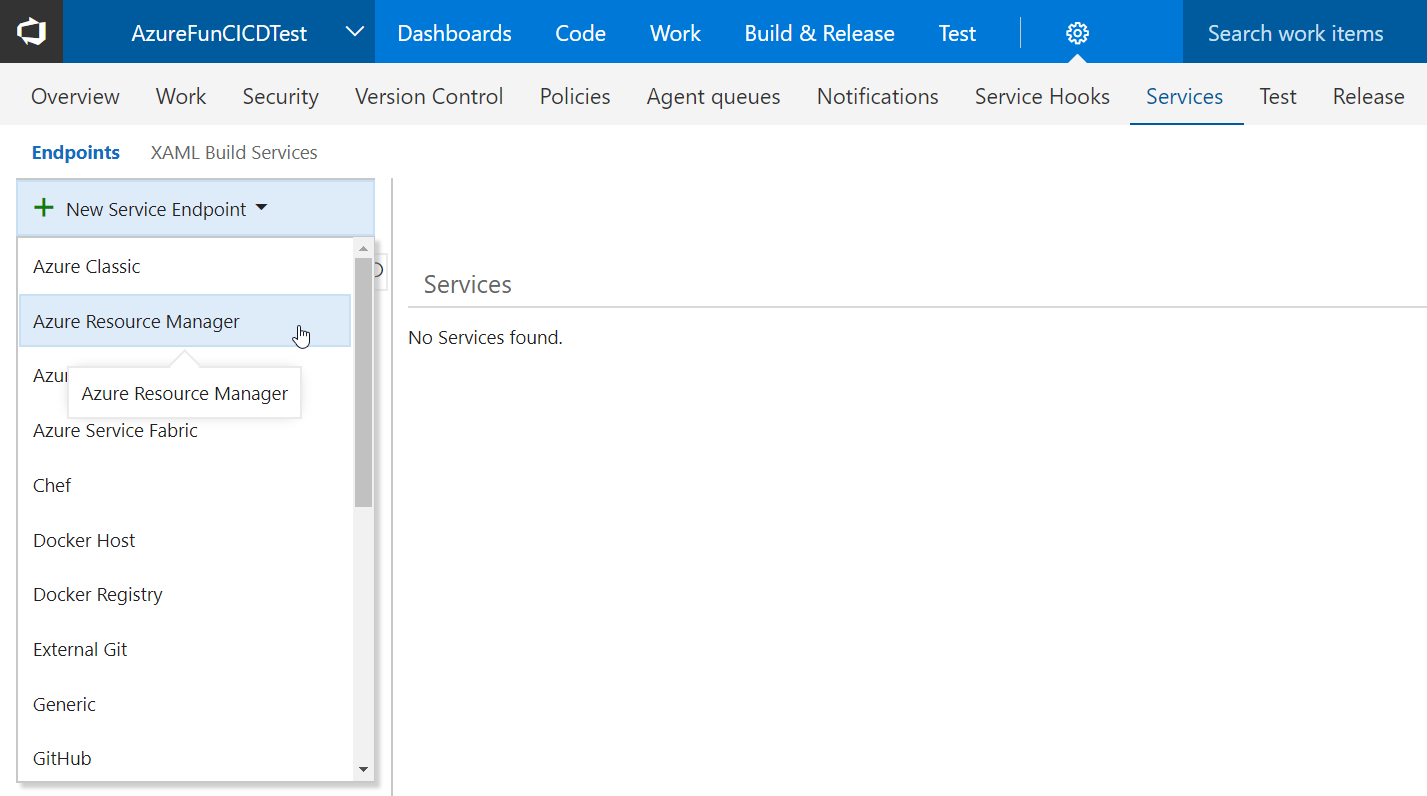Open the Service Hooks tab
The height and width of the screenshot is (796, 1427).
point(1042,96)
